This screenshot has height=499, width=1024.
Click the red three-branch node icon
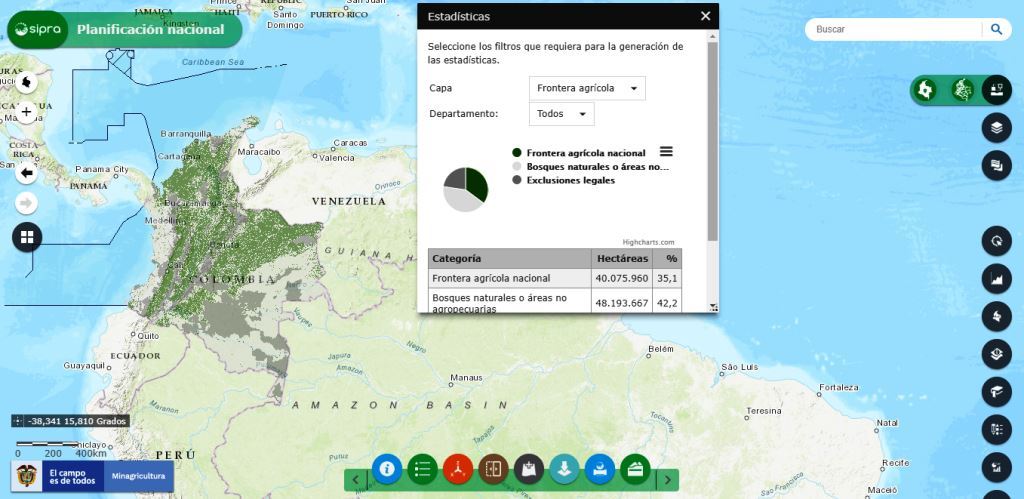(458, 469)
